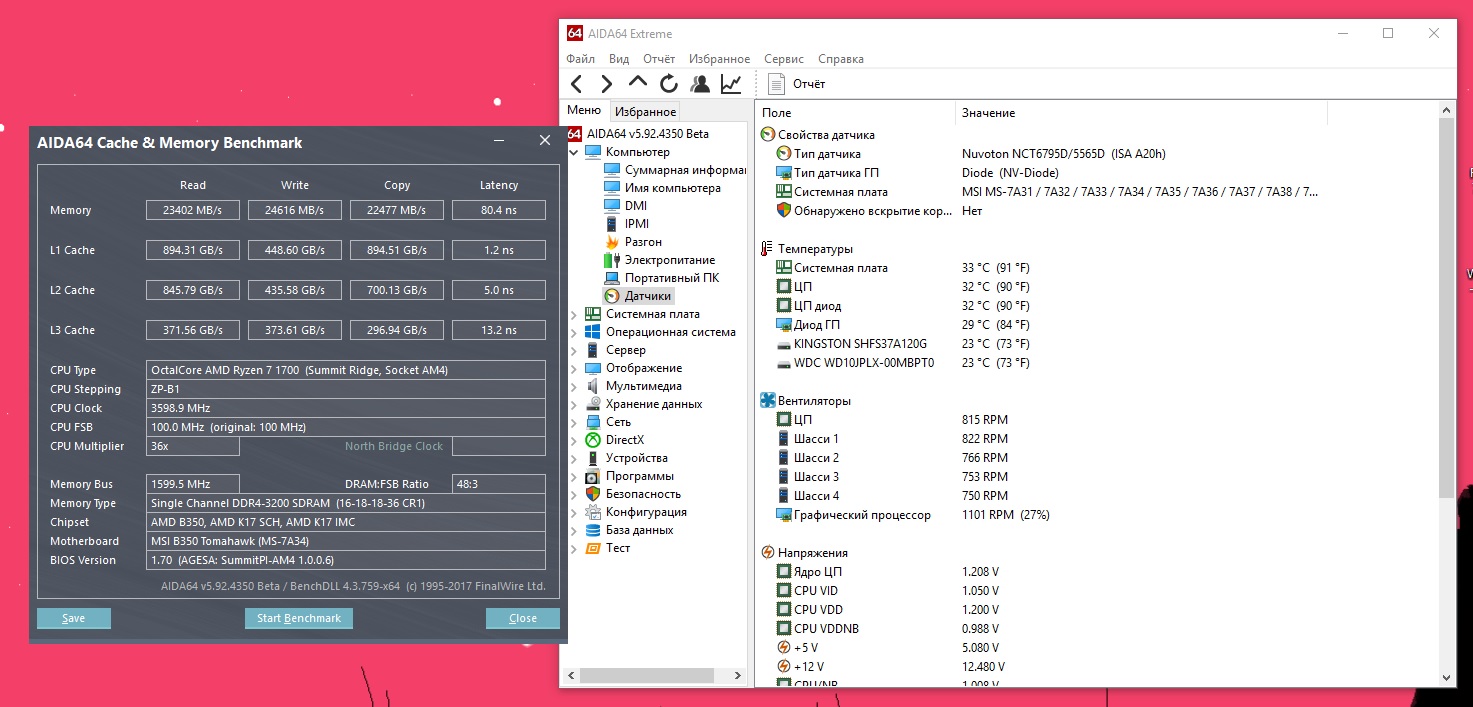
Task: Open the Файл menu
Action: [x=580, y=59]
